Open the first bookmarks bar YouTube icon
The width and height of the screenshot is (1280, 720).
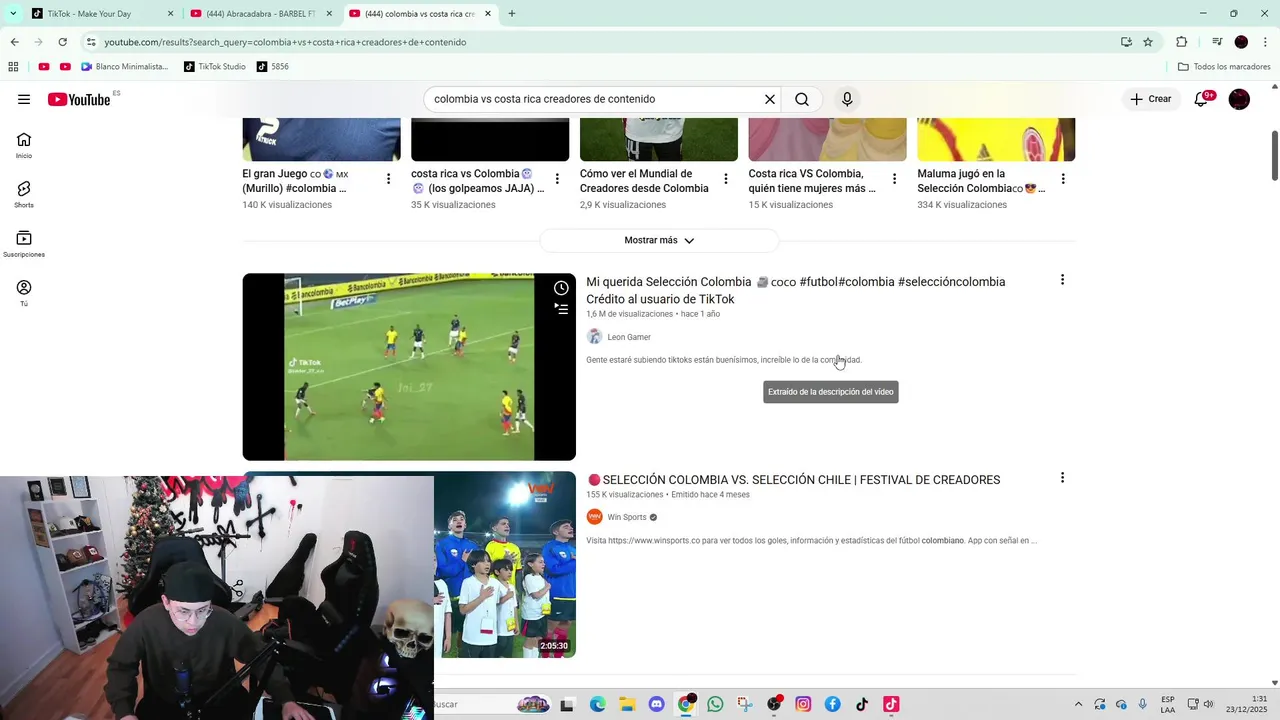pyautogui.click(x=44, y=67)
